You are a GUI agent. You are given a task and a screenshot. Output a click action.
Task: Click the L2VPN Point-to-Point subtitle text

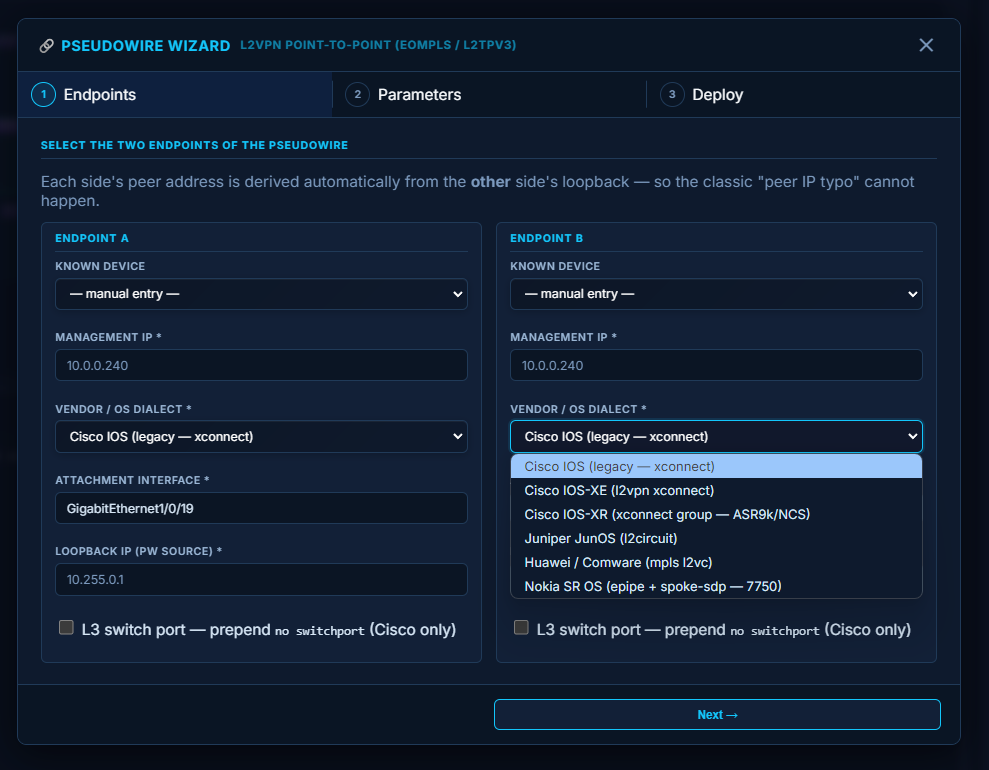pos(378,45)
